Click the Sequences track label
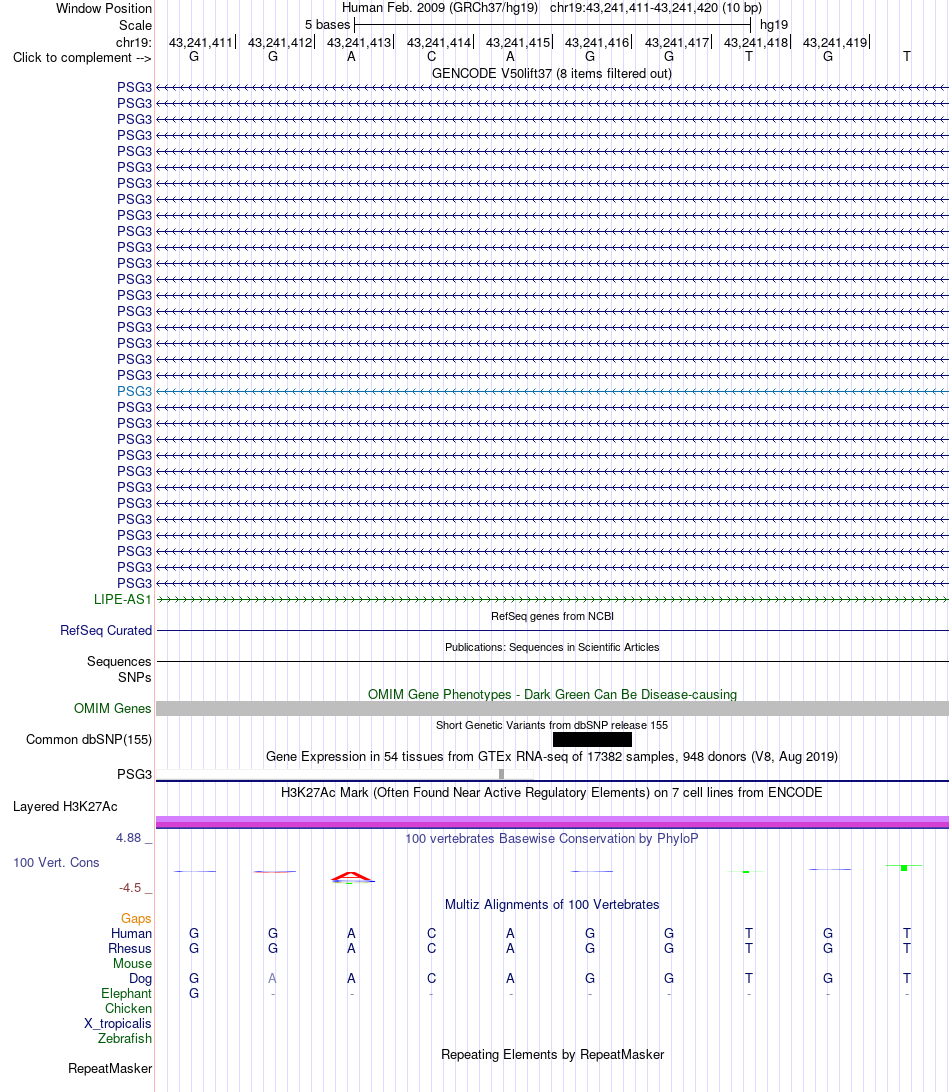This screenshot has width=950, height=1092. coord(119,662)
